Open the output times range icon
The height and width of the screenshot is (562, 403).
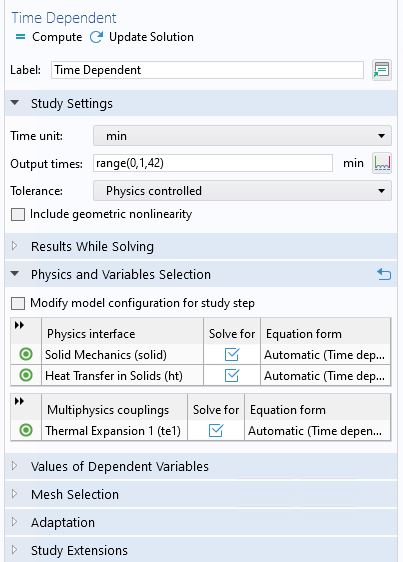coord(382,163)
